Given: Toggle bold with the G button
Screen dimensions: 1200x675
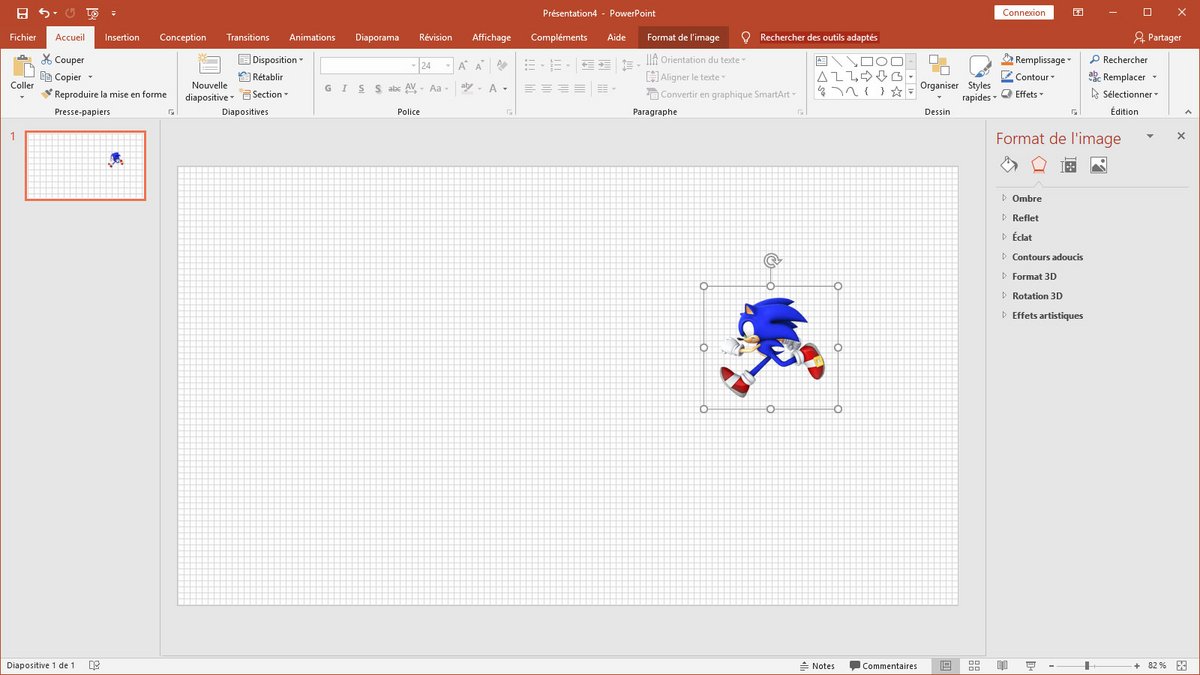Looking at the screenshot, I should (x=328, y=89).
